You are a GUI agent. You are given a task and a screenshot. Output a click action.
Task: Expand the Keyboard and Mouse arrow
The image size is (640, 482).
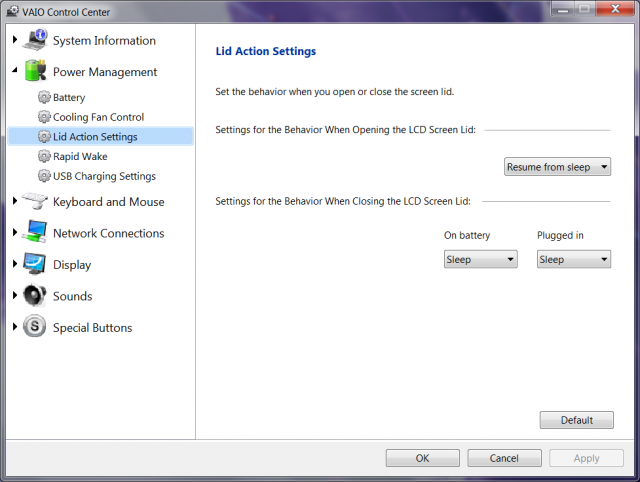(15, 201)
